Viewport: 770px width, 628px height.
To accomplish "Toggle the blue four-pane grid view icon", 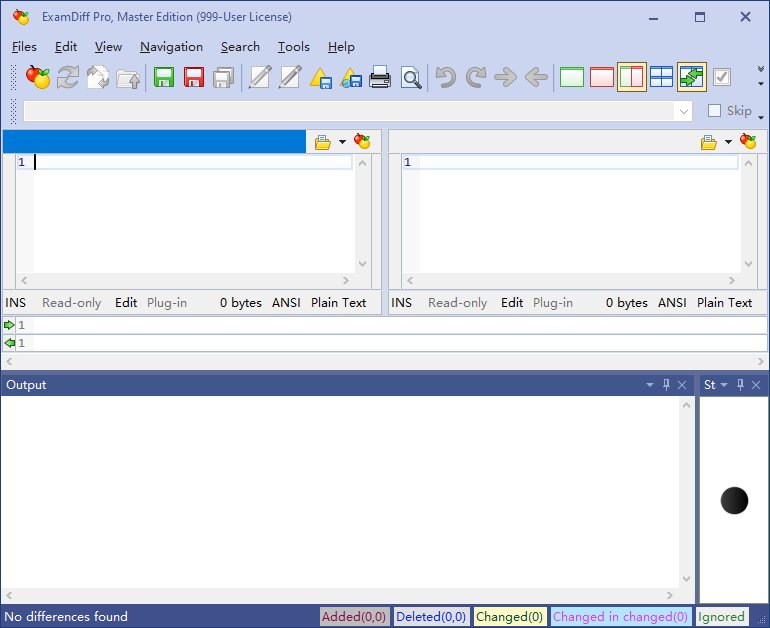I will pyautogui.click(x=661, y=77).
